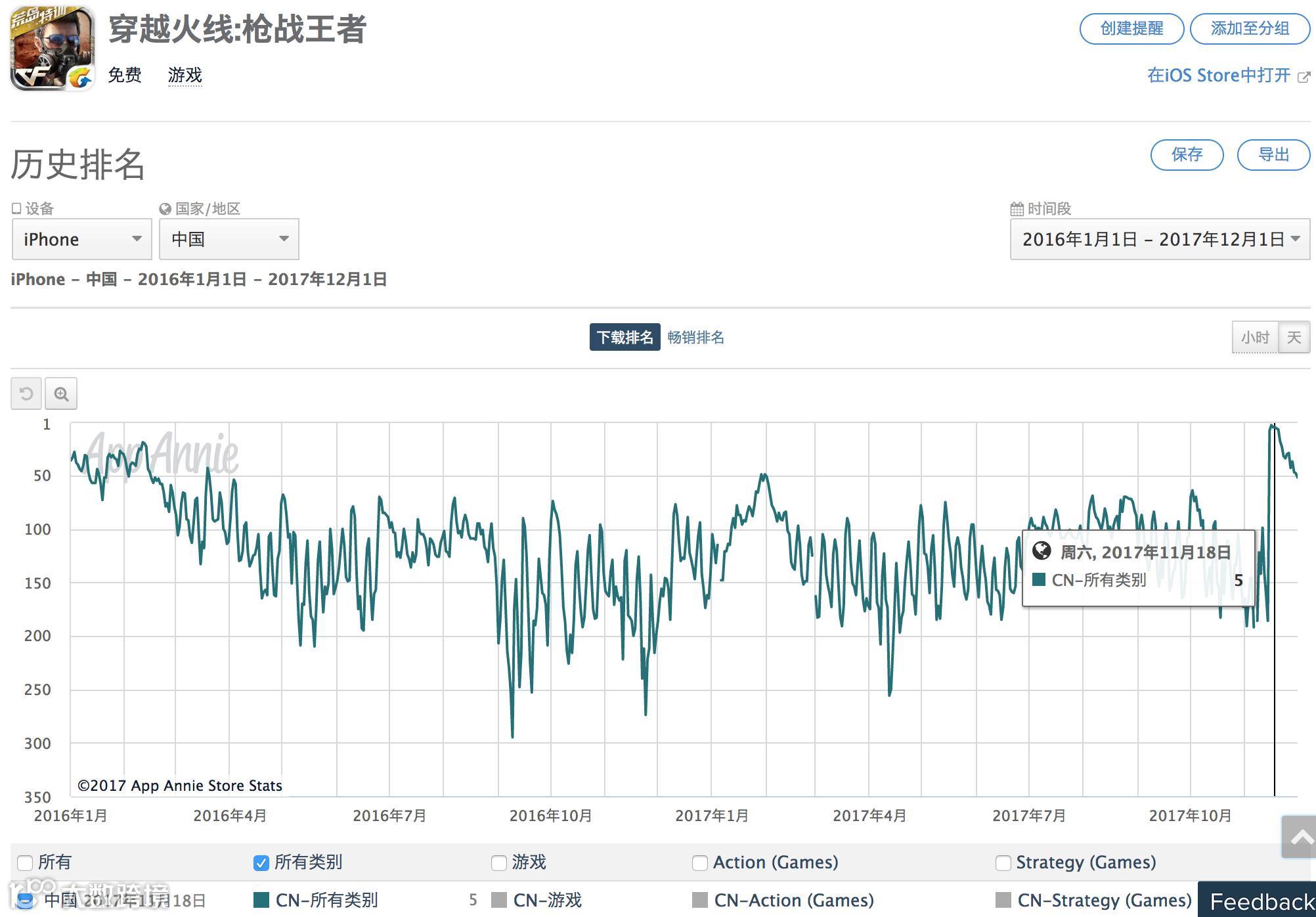Click the China flag icon in legend row
This screenshot has width=1316, height=917.
(25, 899)
